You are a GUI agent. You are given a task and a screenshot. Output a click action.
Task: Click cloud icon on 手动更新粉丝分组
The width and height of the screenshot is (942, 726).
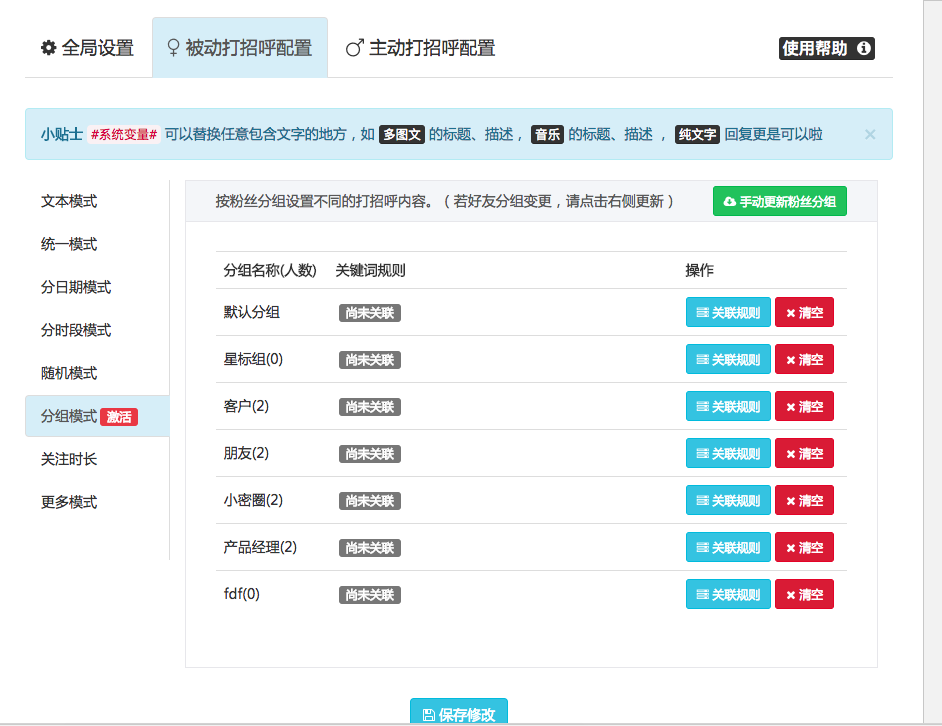(729, 202)
